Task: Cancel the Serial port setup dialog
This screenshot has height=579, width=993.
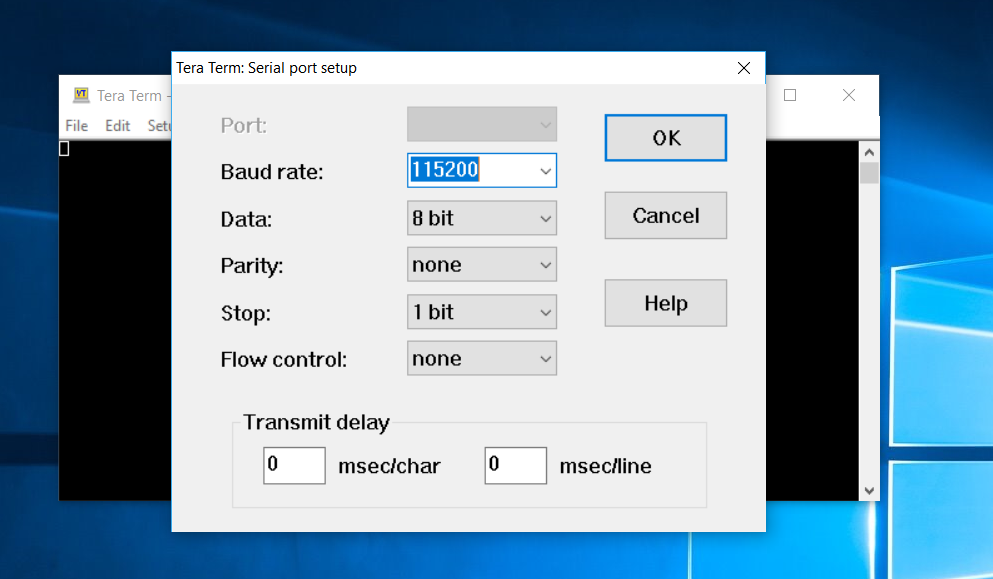Action: (x=666, y=215)
